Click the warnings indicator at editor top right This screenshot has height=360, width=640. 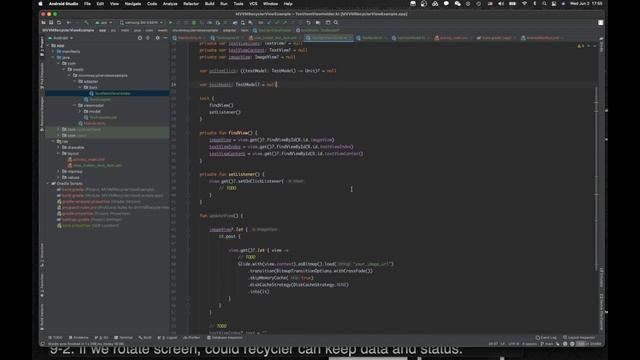click(x=580, y=46)
